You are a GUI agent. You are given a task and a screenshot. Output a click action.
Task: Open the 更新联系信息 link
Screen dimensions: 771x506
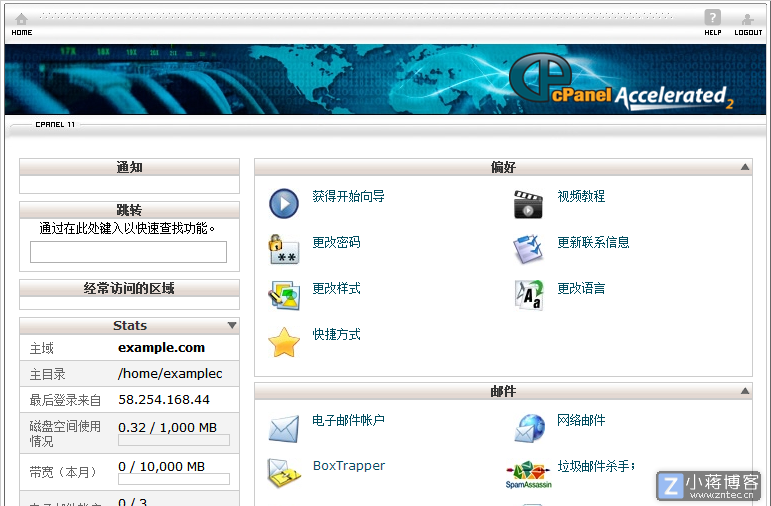click(593, 242)
